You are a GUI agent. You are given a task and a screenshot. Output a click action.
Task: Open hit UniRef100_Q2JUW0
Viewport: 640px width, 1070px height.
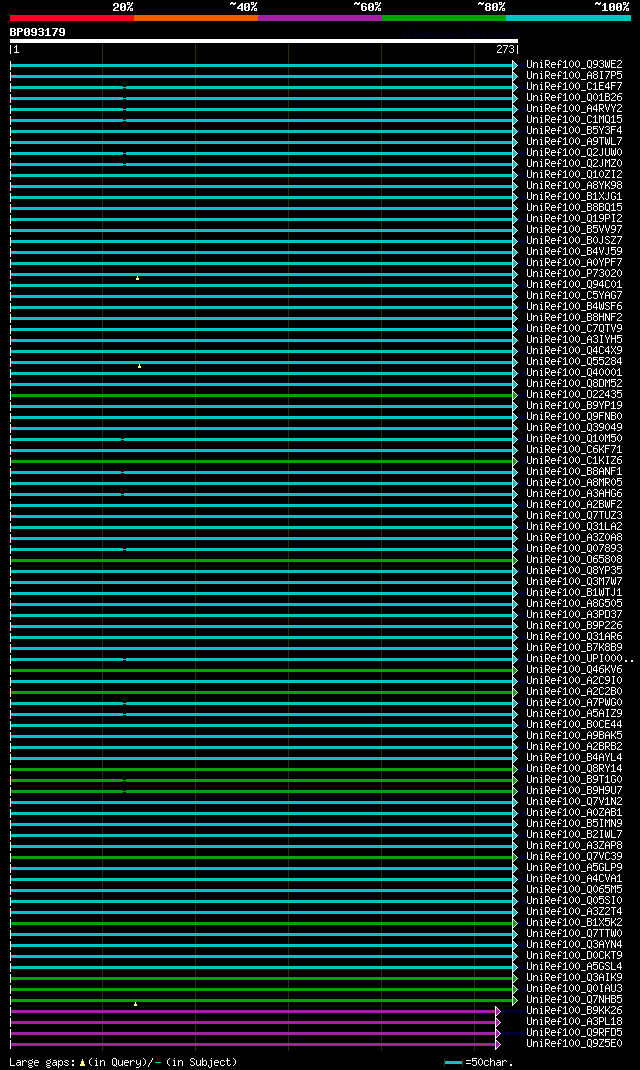point(574,153)
